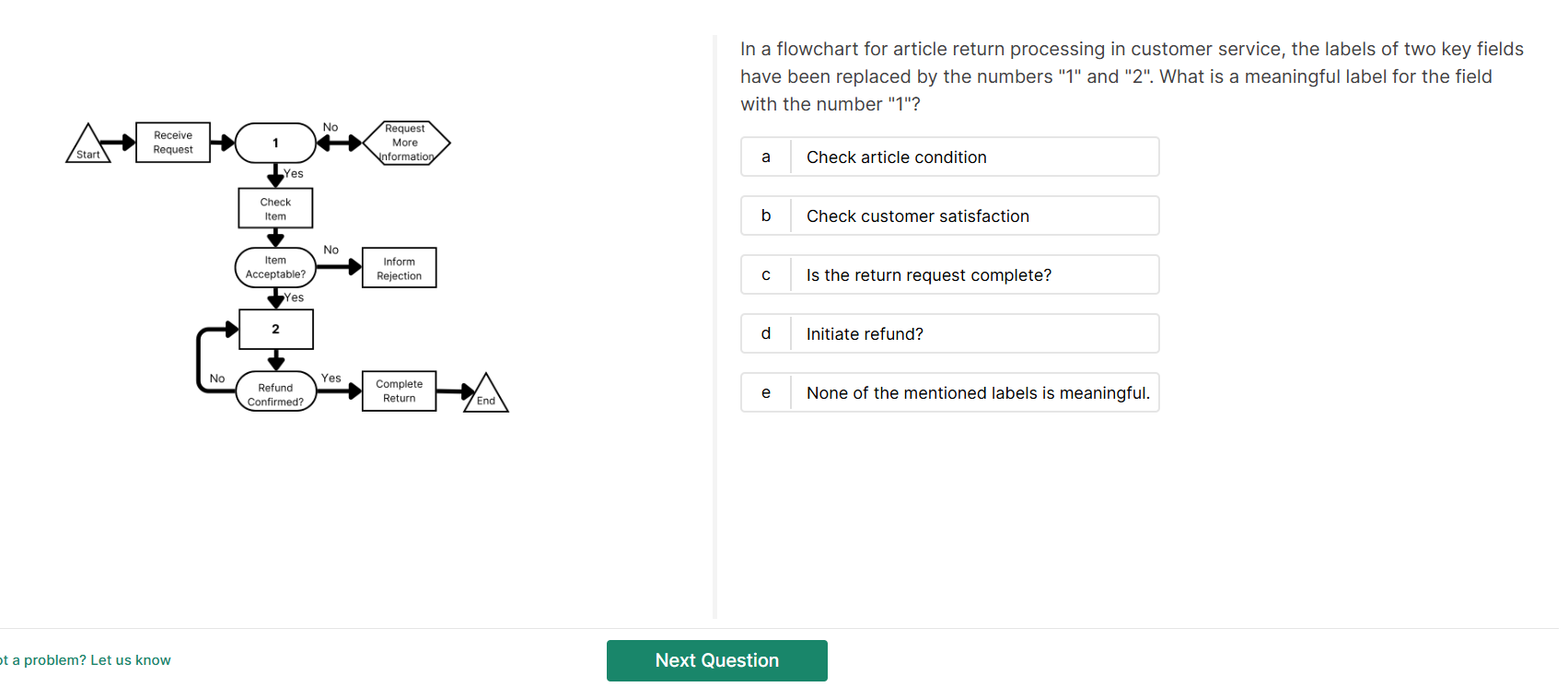Click the Receive Request box
The image size is (1568, 687).
pos(173,143)
